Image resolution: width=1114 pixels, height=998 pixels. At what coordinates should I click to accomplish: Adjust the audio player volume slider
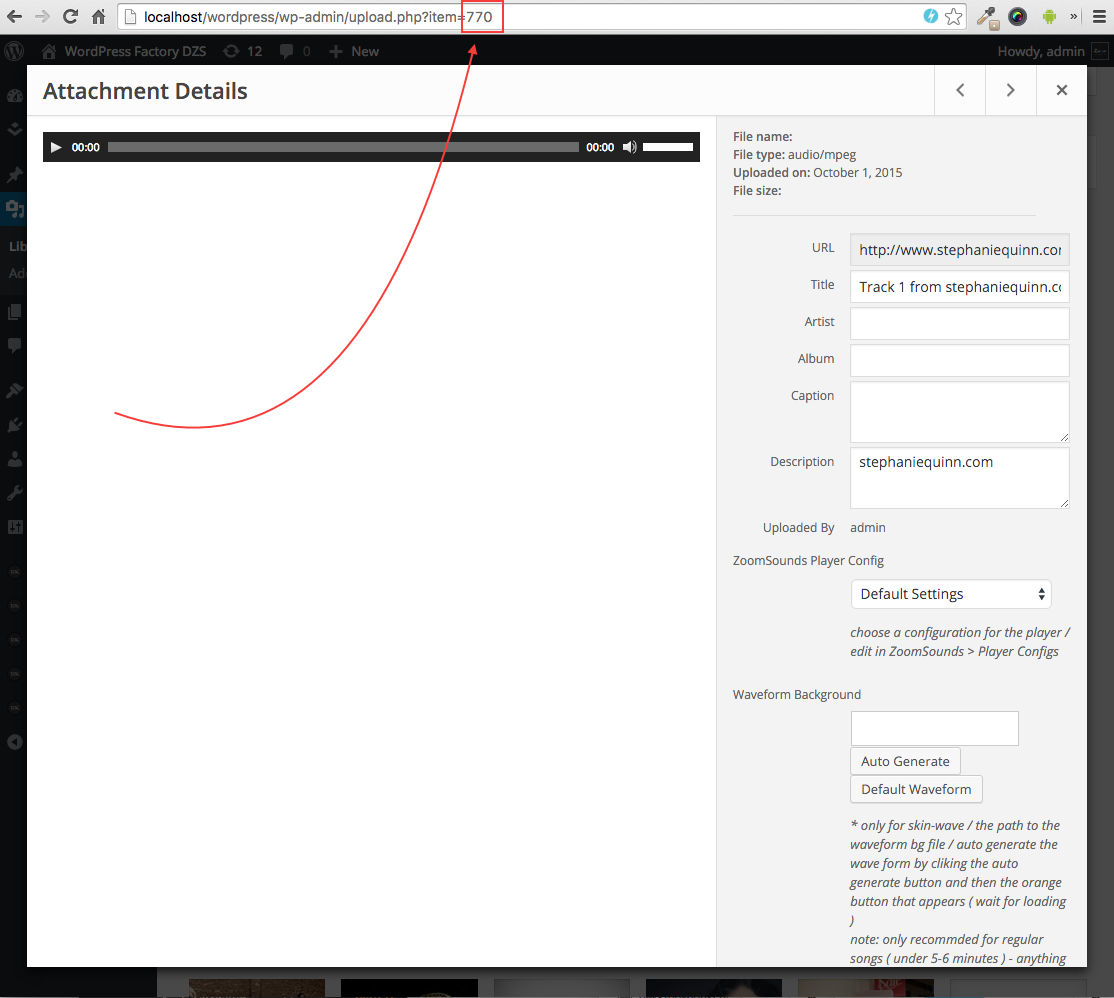tap(668, 147)
